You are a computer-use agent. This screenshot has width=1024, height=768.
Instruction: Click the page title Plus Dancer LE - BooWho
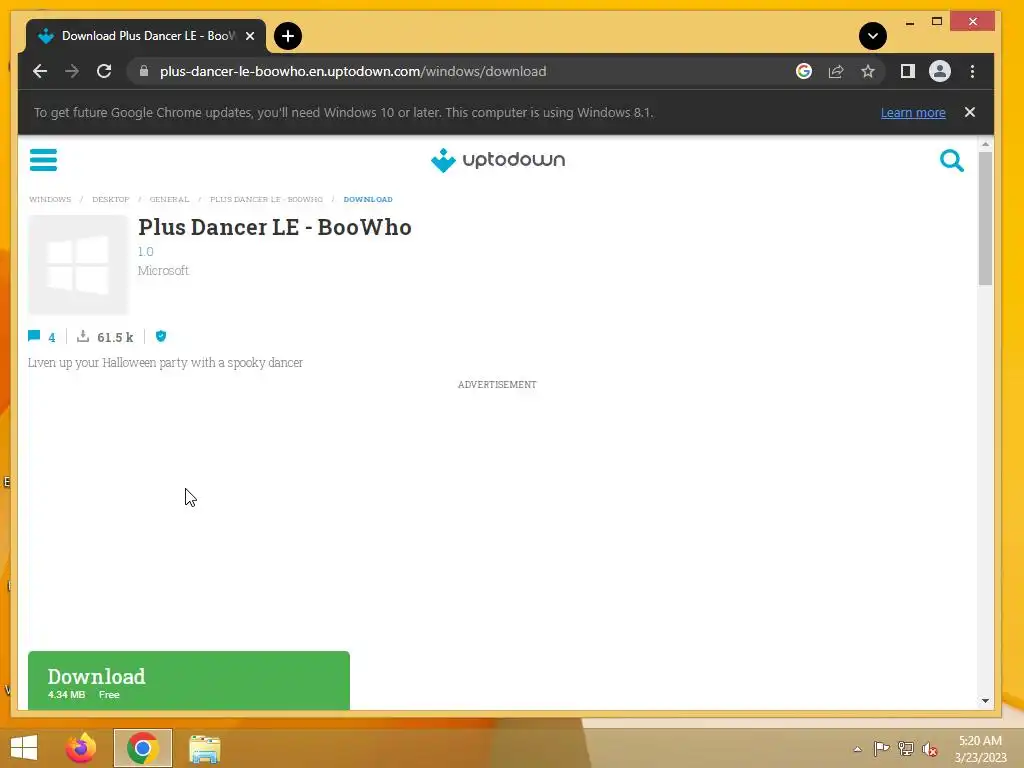[x=275, y=227]
